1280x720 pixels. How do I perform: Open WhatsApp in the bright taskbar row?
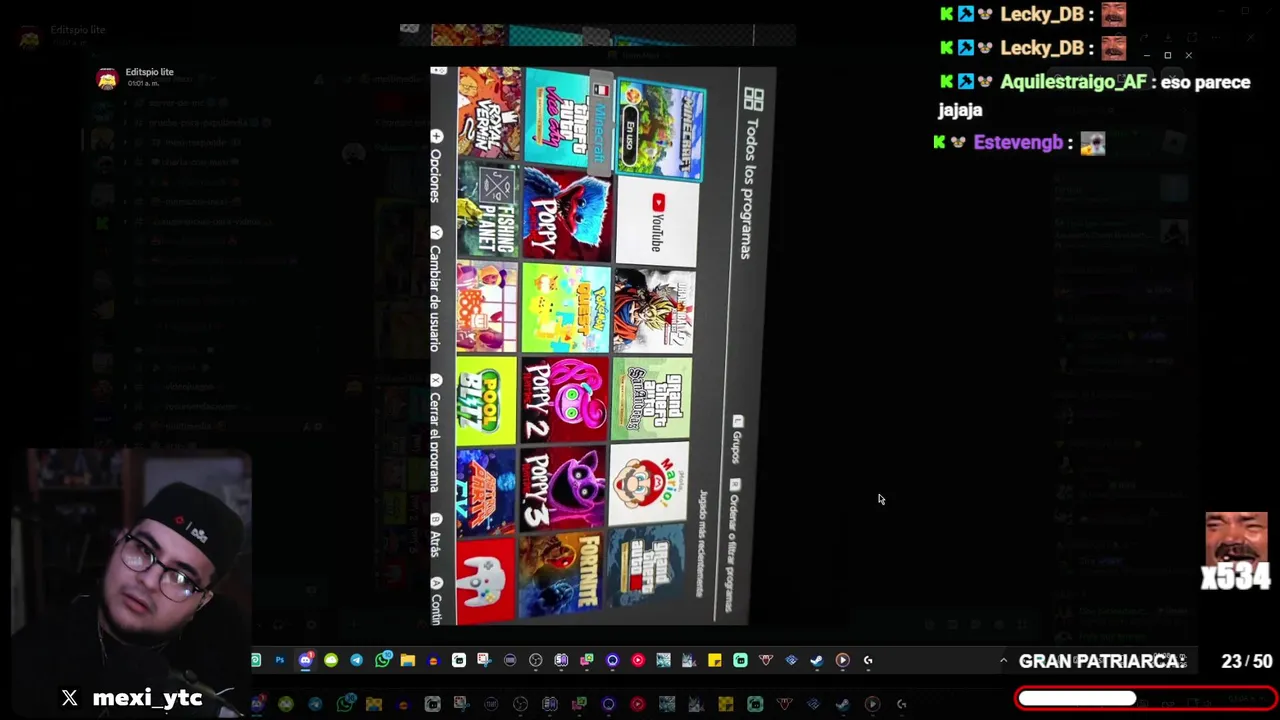pyautogui.click(x=383, y=660)
